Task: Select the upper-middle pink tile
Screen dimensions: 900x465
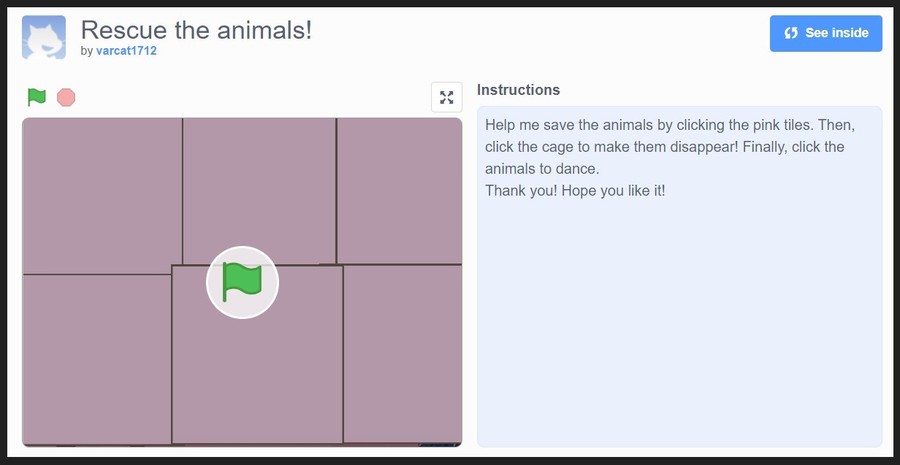Action: (x=259, y=191)
